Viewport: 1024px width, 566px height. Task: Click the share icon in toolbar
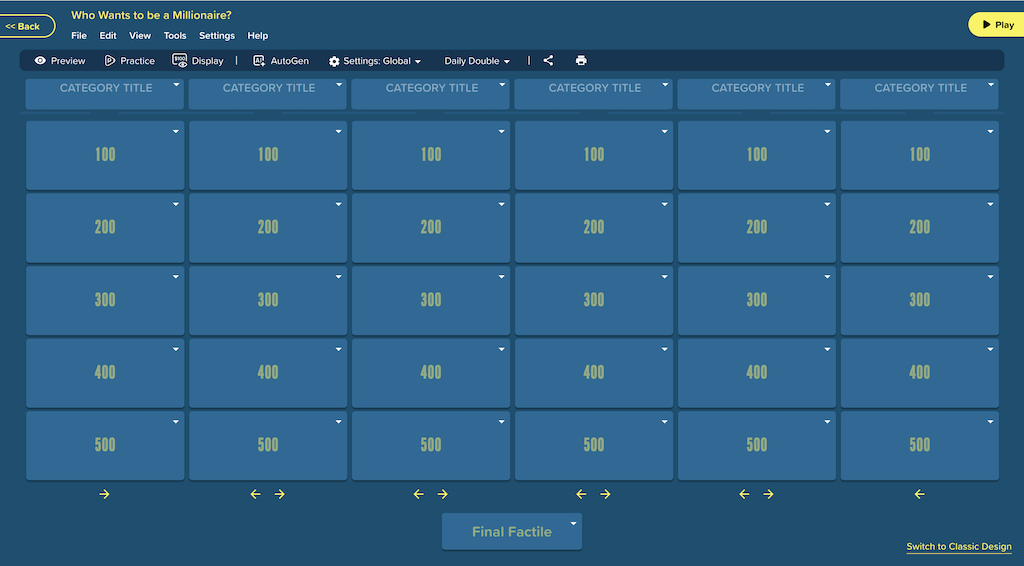(x=548, y=61)
